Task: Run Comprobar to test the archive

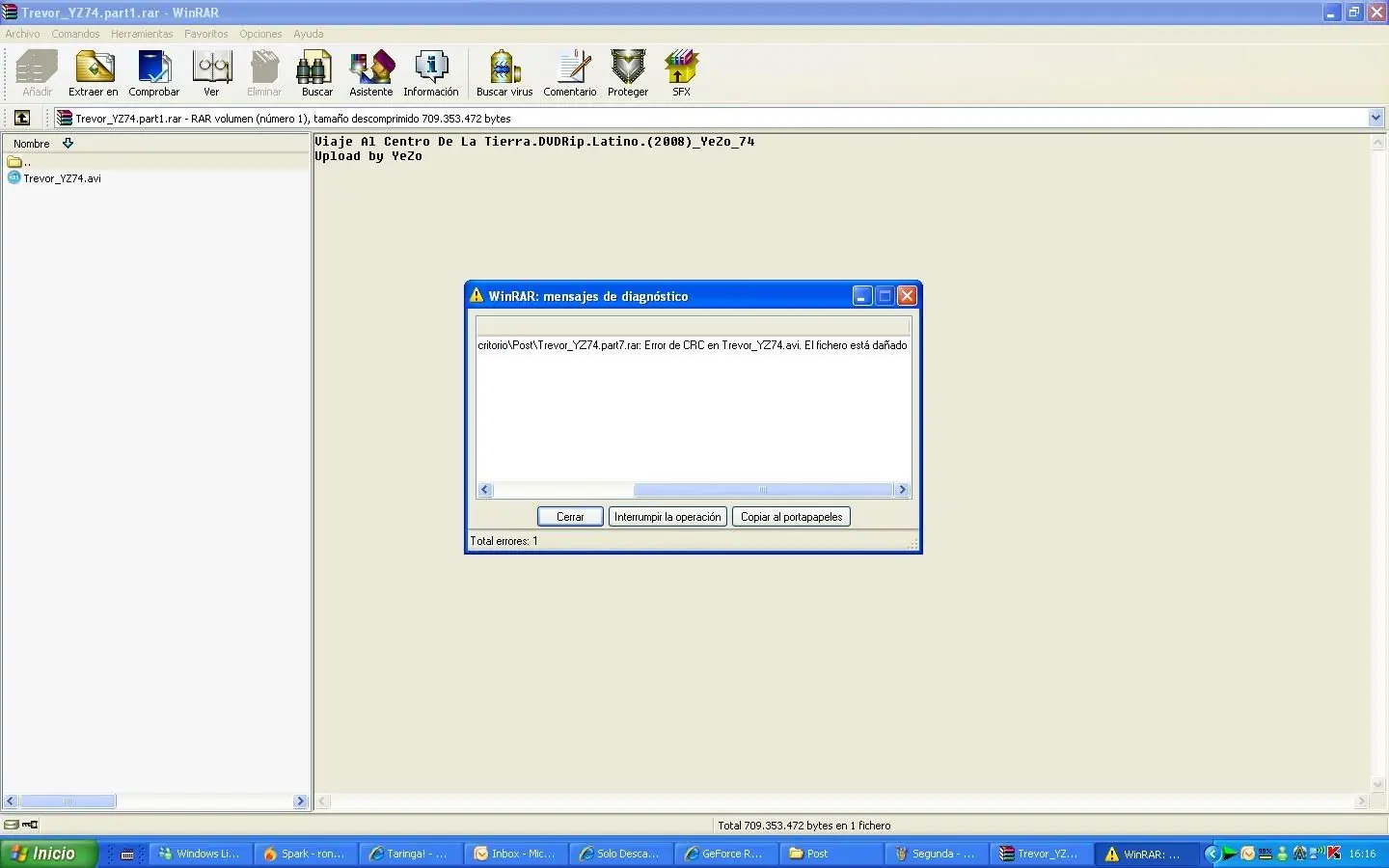Action: [154, 73]
